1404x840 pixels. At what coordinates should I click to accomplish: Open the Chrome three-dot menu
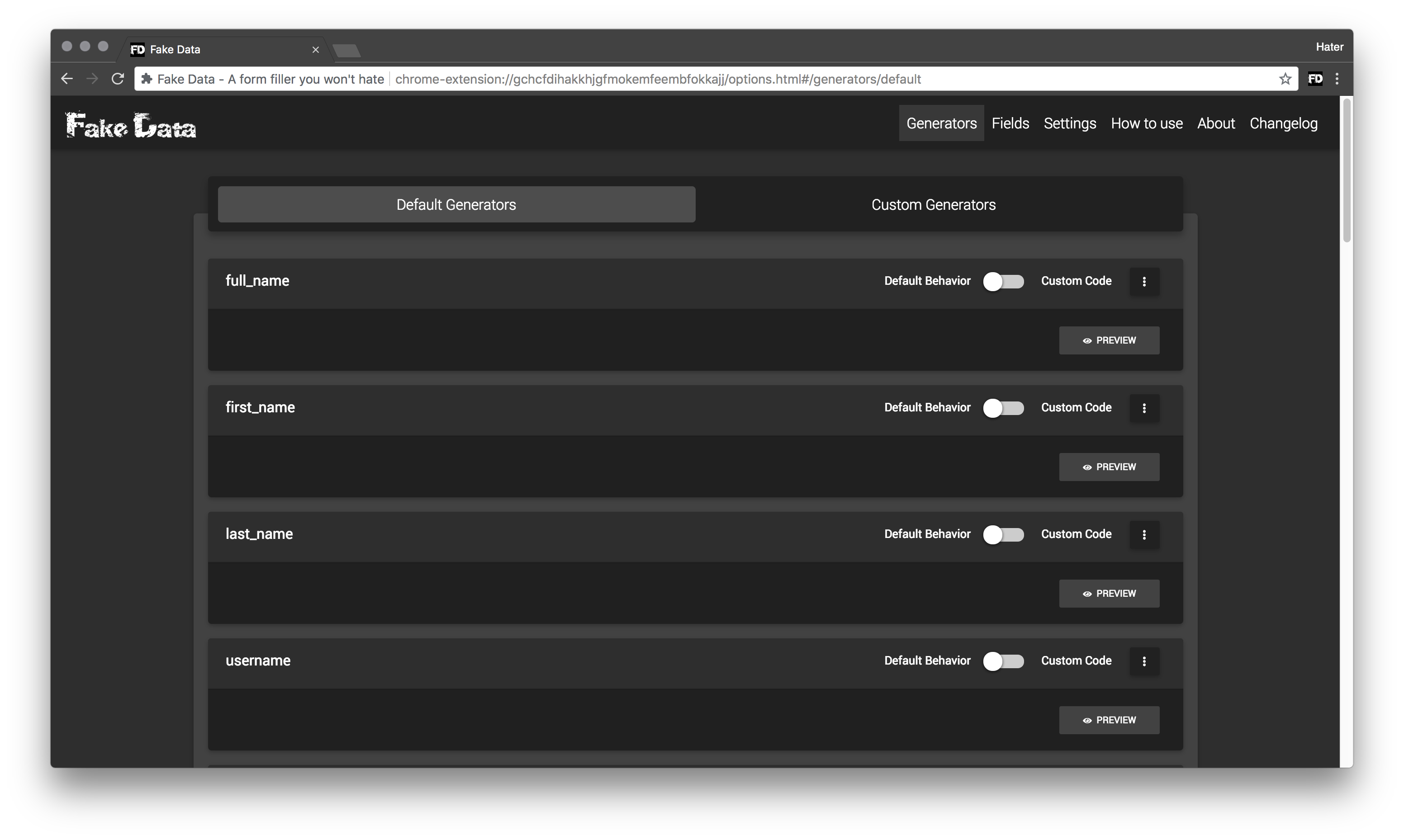(x=1337, y=79)
